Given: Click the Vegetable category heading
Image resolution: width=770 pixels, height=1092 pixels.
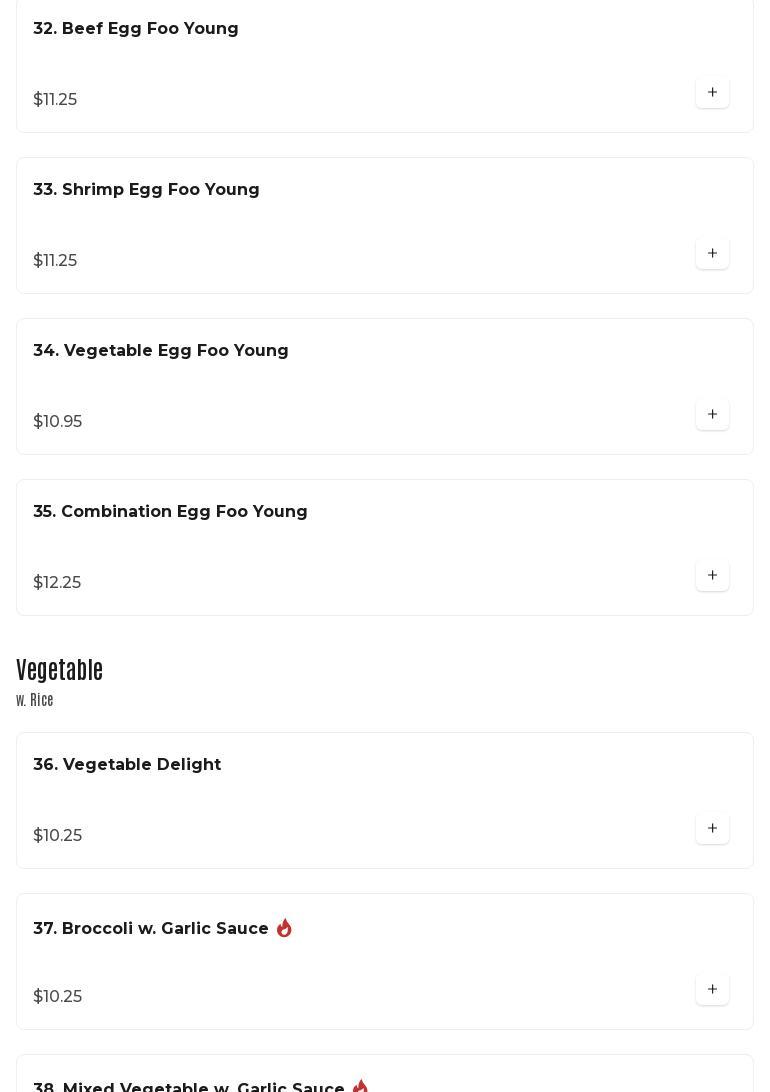Looking at the screenshot, I should click(x=60, y=670).
